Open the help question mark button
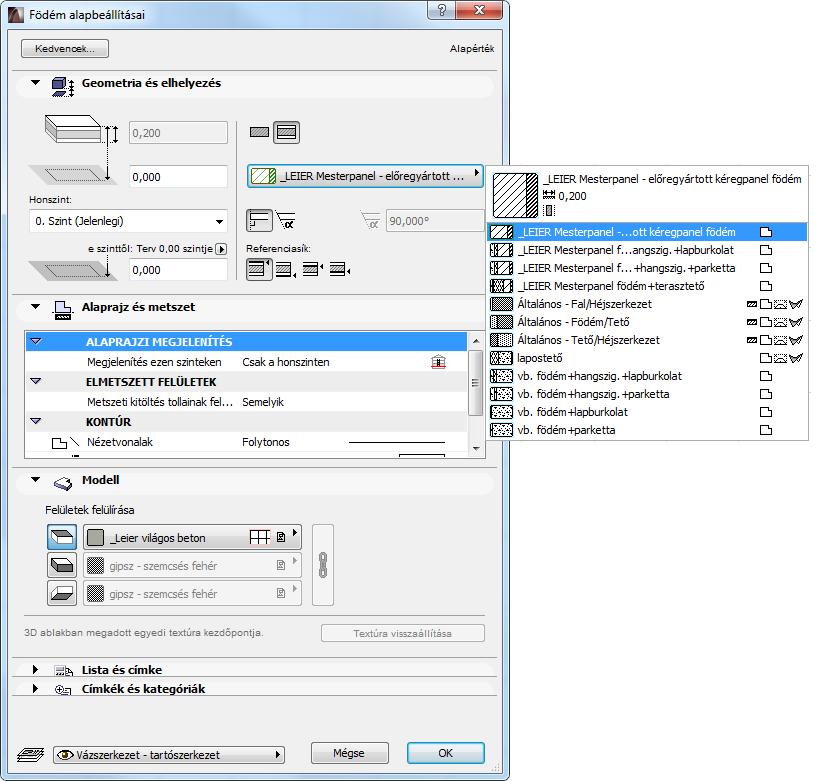Screen dimensions: 819x781 pos(441,10)
